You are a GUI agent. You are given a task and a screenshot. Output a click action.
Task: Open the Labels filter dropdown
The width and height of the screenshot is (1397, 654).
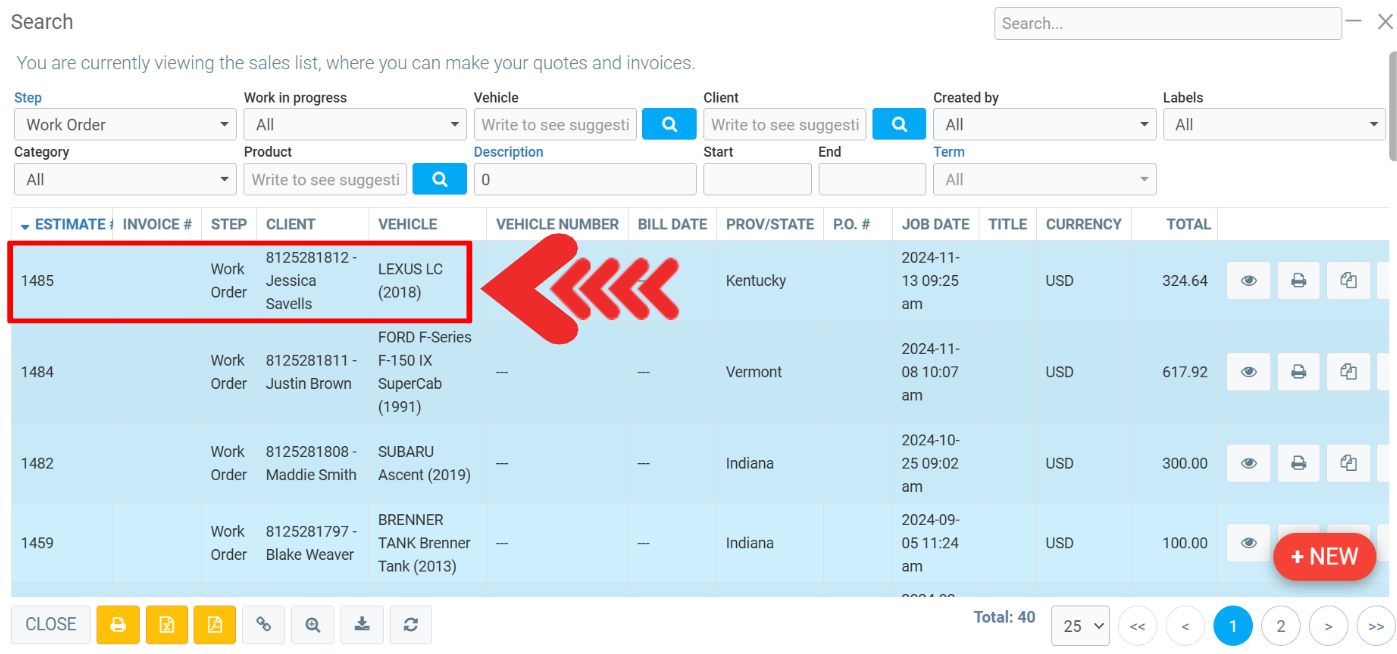[x=1273, y=125]
